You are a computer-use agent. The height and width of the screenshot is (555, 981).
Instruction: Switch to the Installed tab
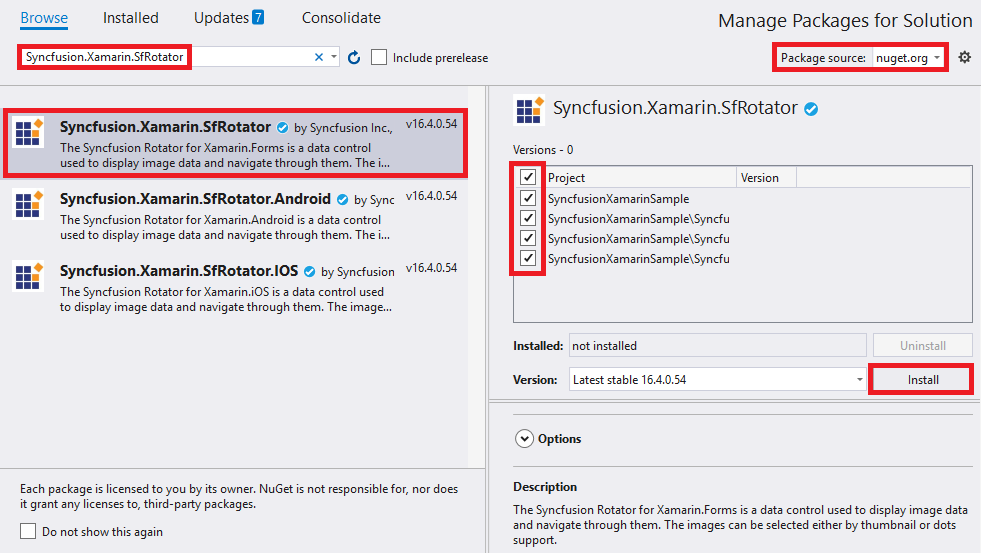(131, 18)
